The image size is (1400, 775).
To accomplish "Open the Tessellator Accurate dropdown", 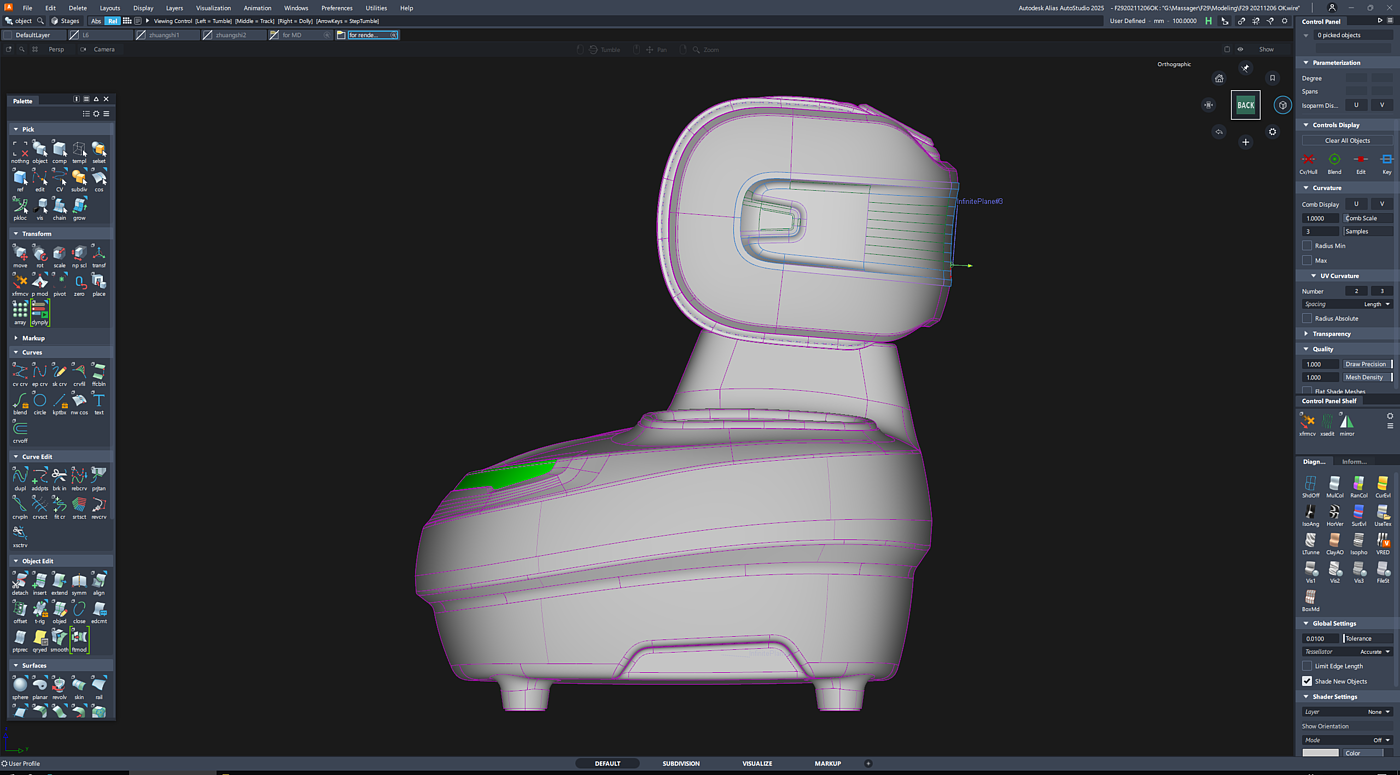I will click(x=1374, y=652).
